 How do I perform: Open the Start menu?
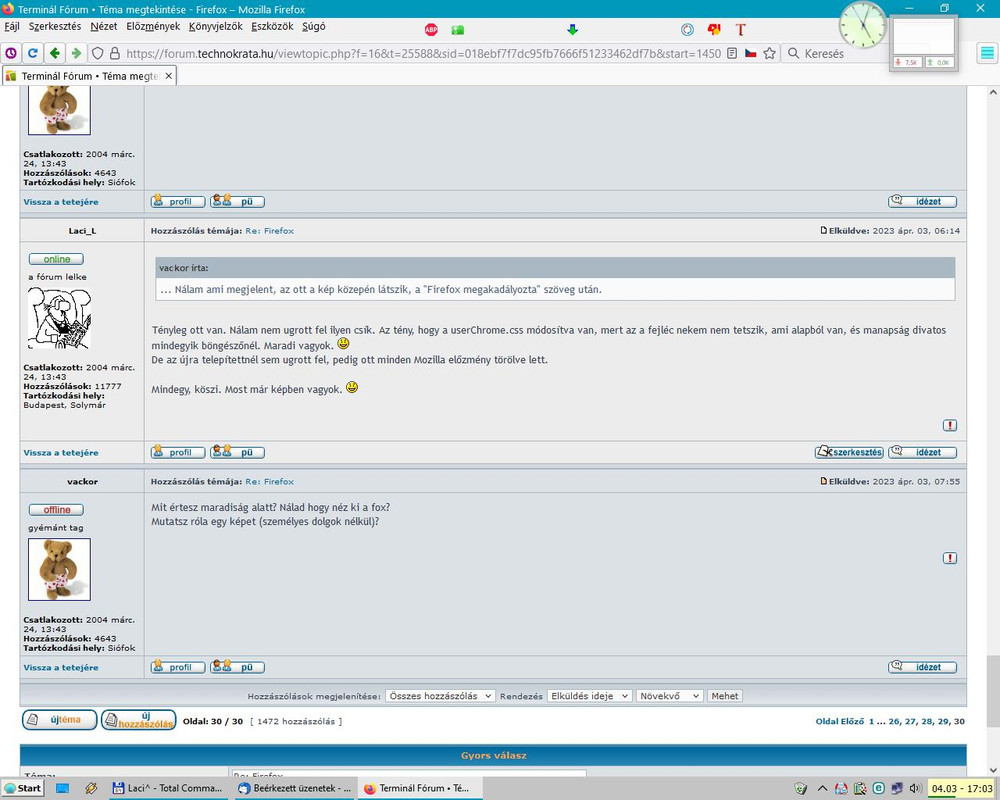point(22,788)
